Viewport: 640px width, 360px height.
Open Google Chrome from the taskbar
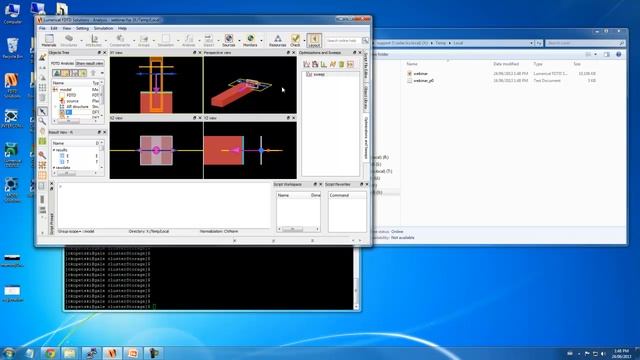pyautogui.click(x=50, y=353)
